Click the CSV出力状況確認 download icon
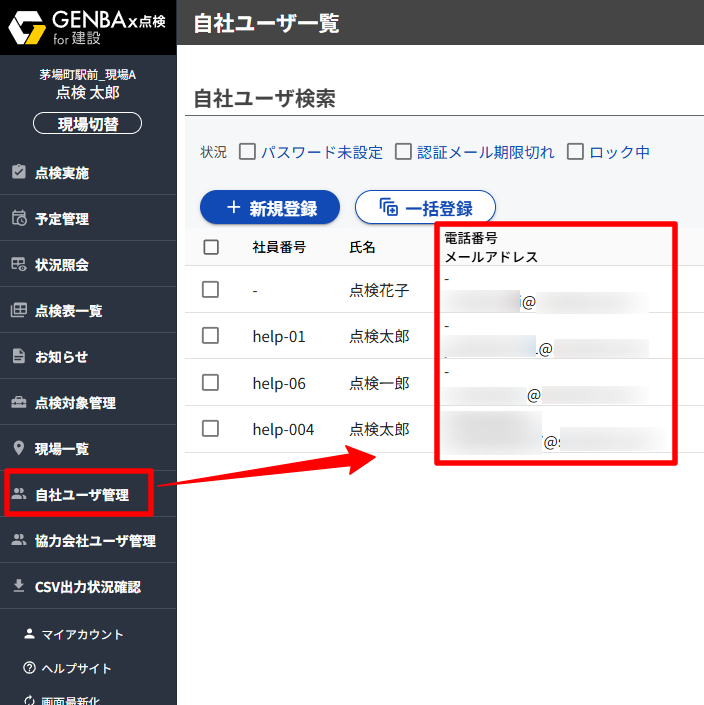704x705 pixels. click(x=18, y=587)
